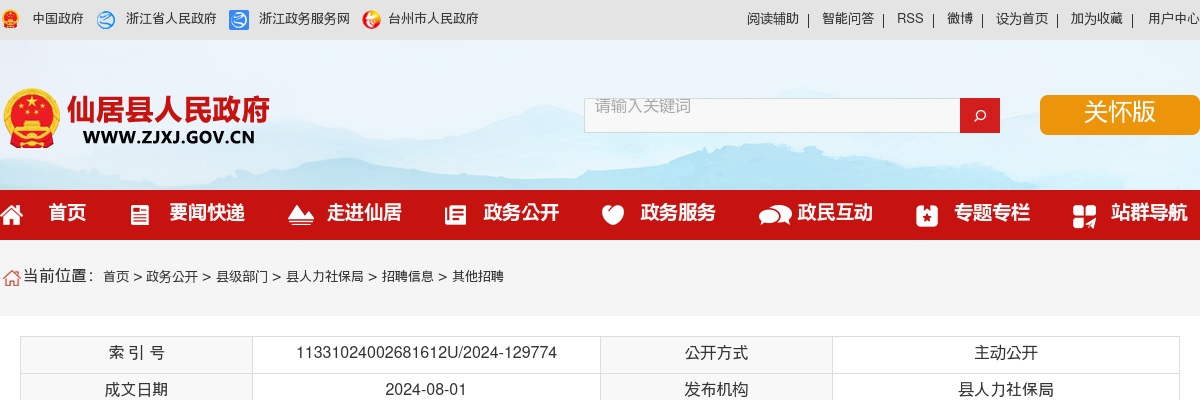Click the national emblem site logo
The width and height of the screenshot is (1200, 400).
tap(32, 118)
